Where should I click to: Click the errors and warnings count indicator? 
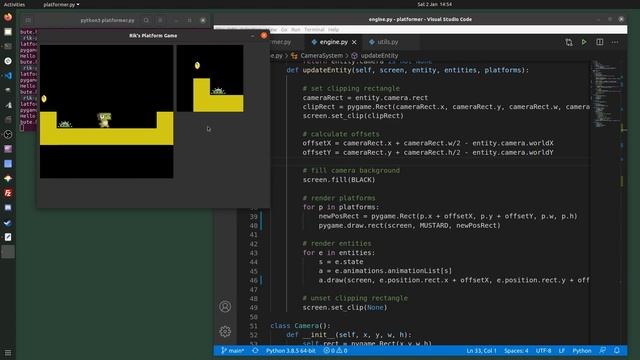(x=335, y=351)
